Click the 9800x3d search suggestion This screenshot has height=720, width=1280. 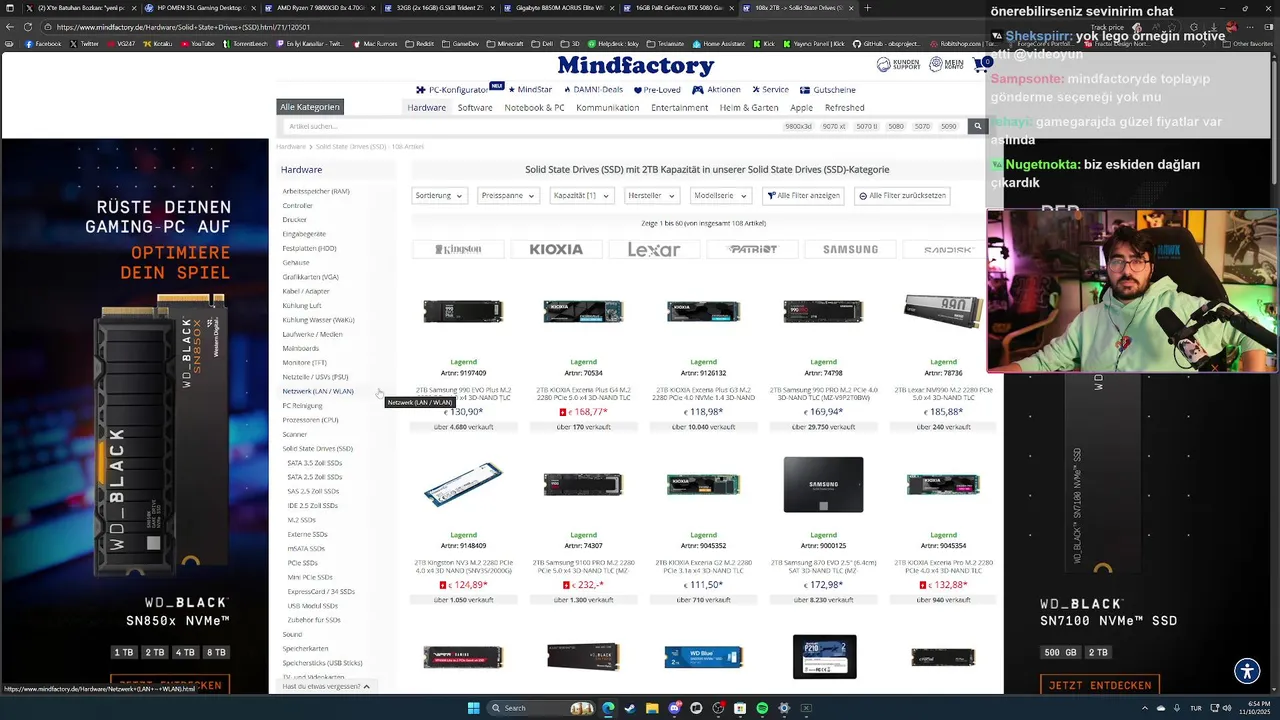coord(798,127)
